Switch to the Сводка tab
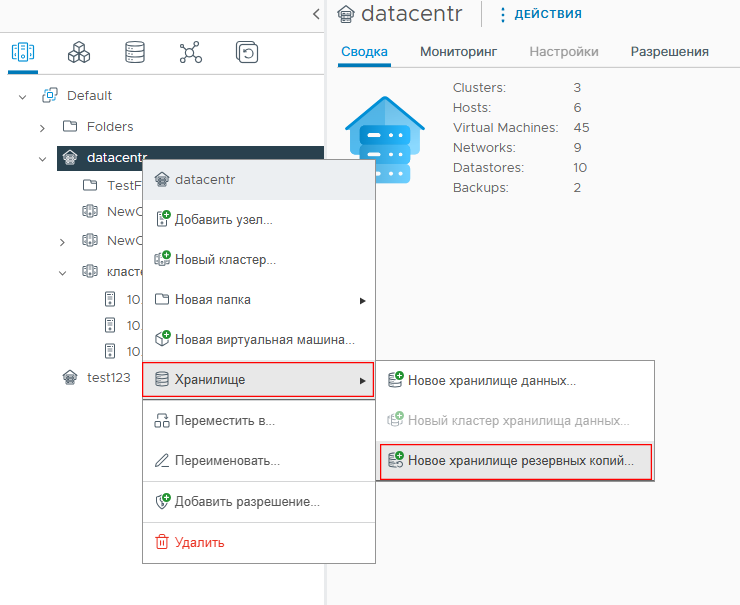Screen dimensions: 740x605 (364, 51)
